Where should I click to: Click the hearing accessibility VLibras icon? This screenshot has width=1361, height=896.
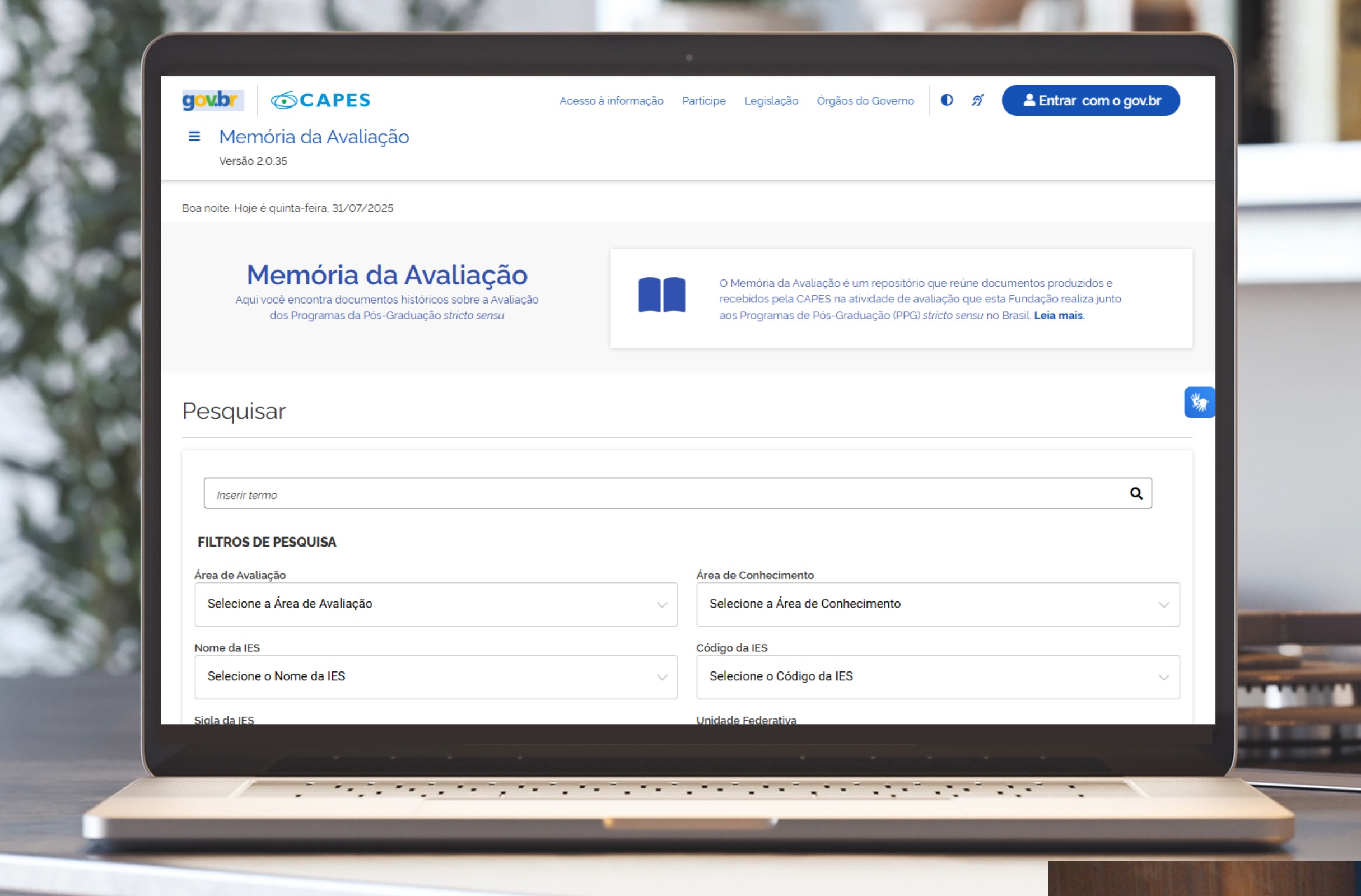(x=978, y=100)
